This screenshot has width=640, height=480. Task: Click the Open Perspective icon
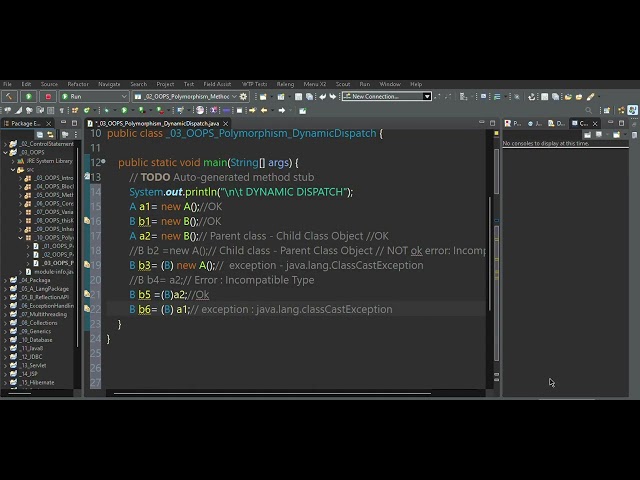[607, 110]
